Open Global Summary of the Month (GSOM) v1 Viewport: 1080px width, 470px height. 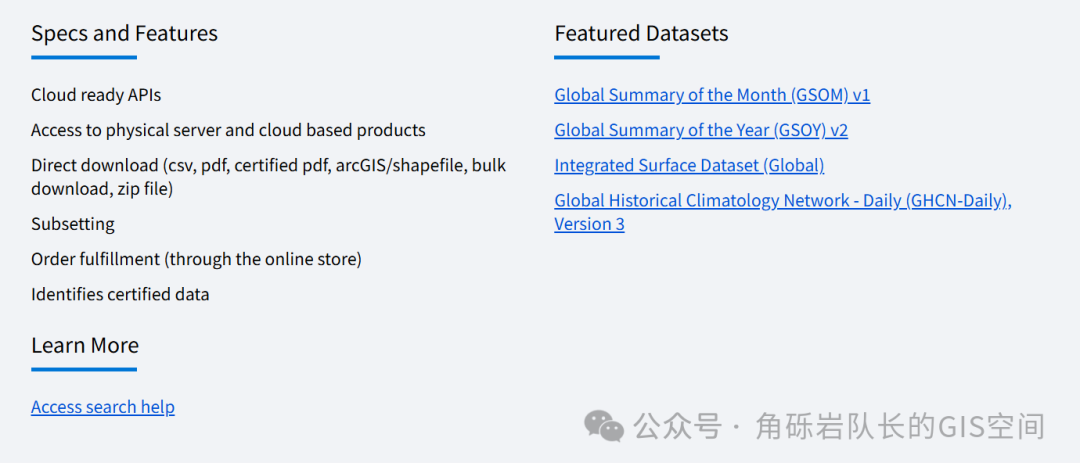point(712,95)
